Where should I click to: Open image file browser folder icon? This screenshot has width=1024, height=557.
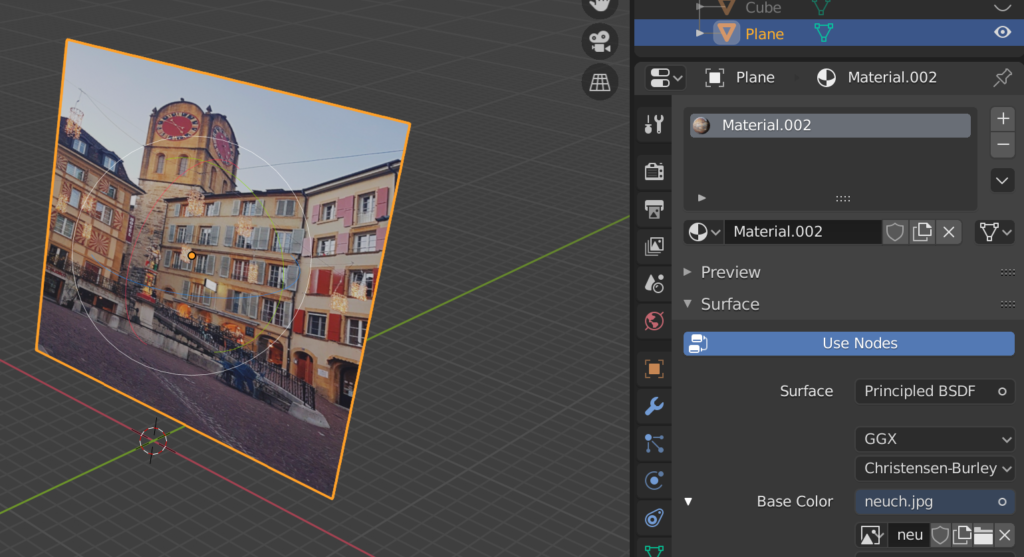(983, 535)
